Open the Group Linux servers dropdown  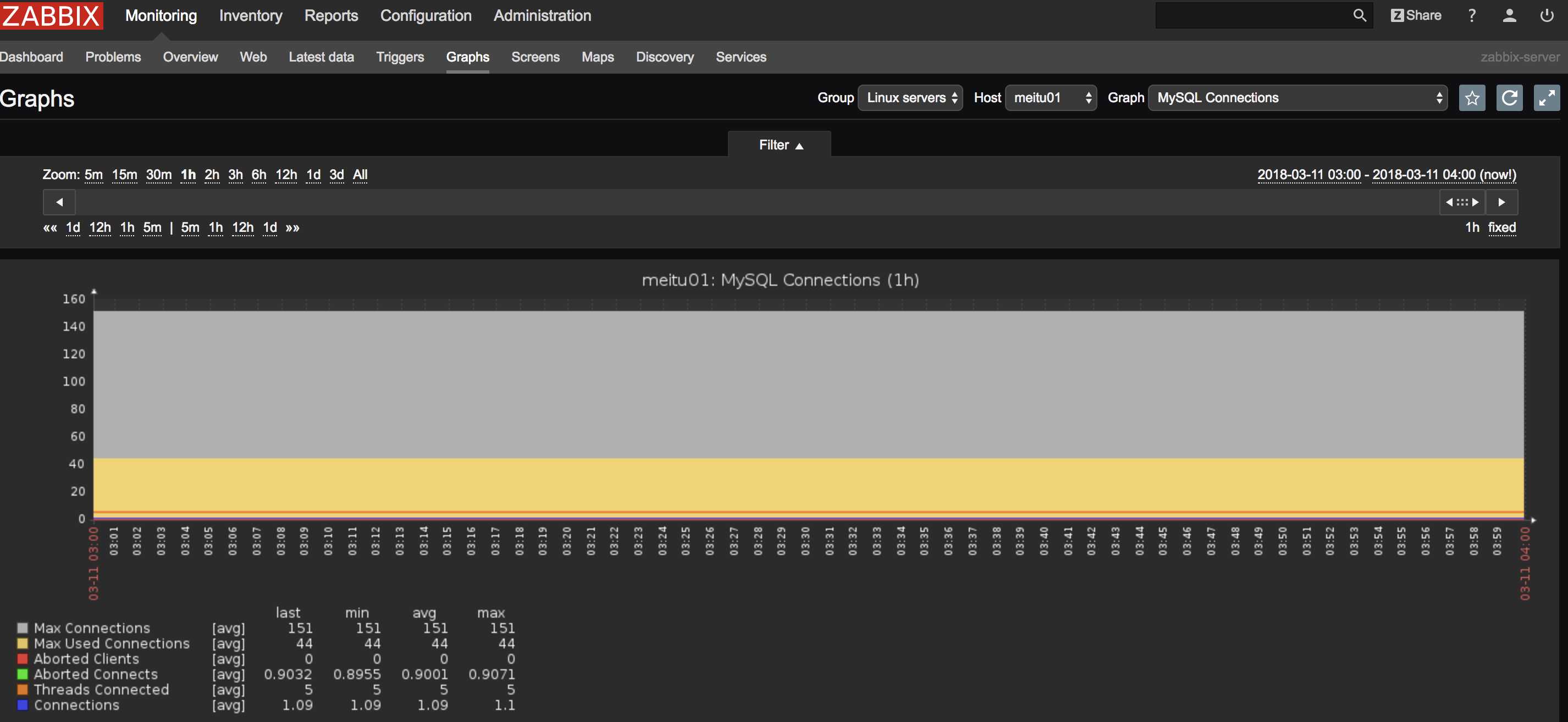pyautogui.click(x=910, y=97)
